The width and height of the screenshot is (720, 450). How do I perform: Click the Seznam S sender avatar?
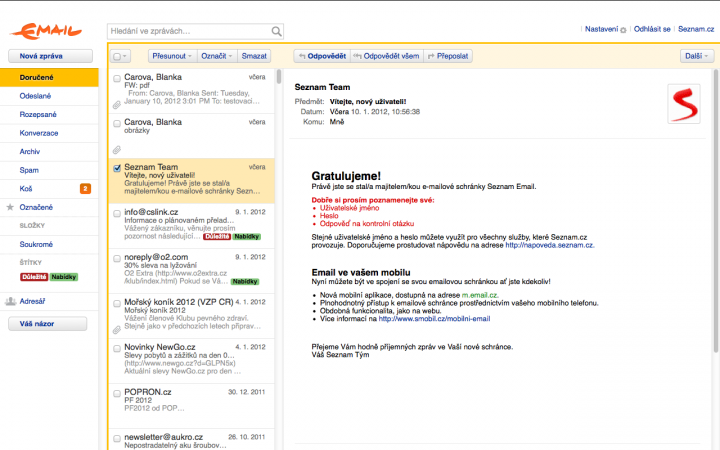[684, 104]
